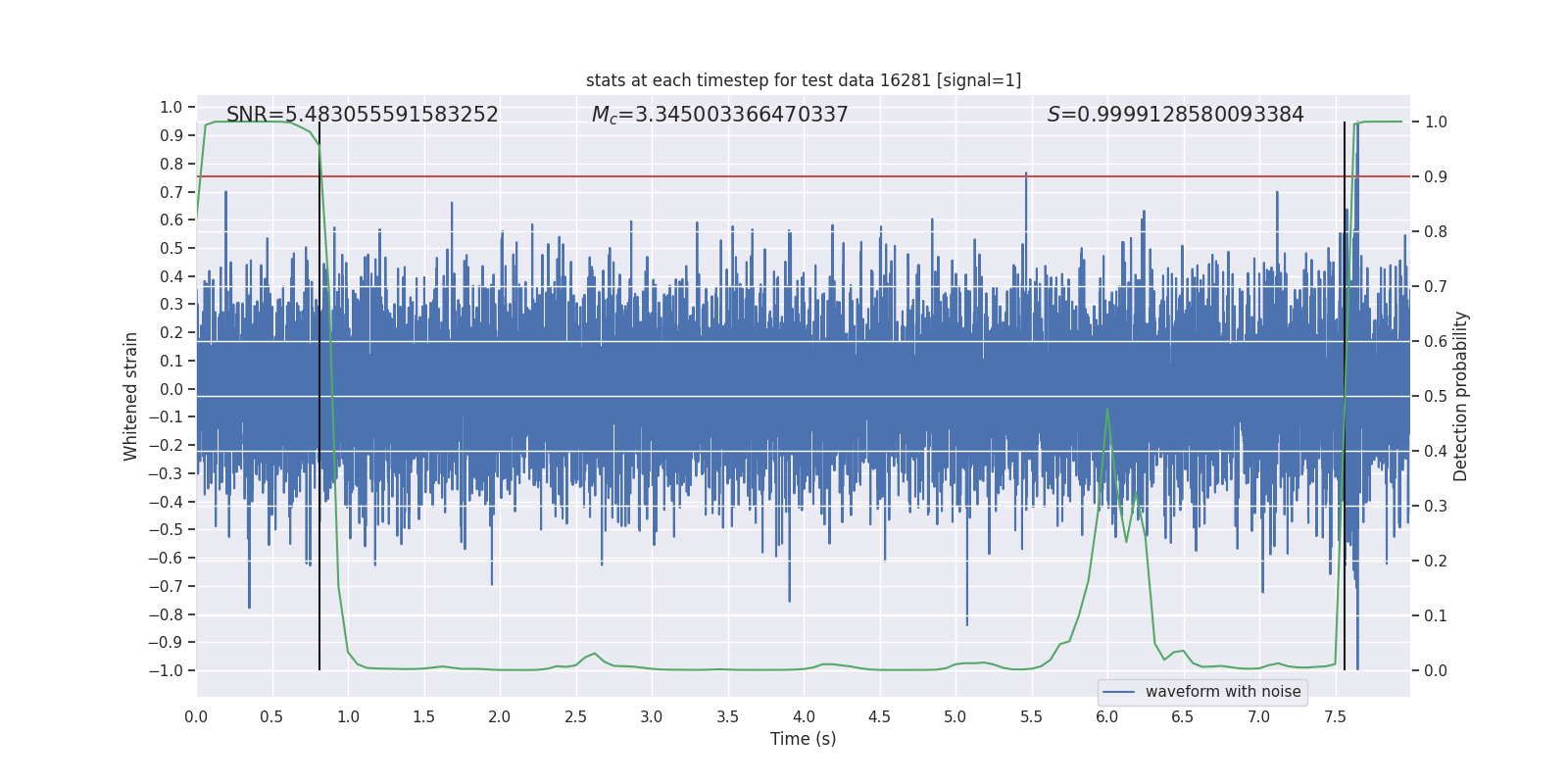Select −1.0 on the Whitened strain axis
1568x784 pixels.
(x=166, y=670)
